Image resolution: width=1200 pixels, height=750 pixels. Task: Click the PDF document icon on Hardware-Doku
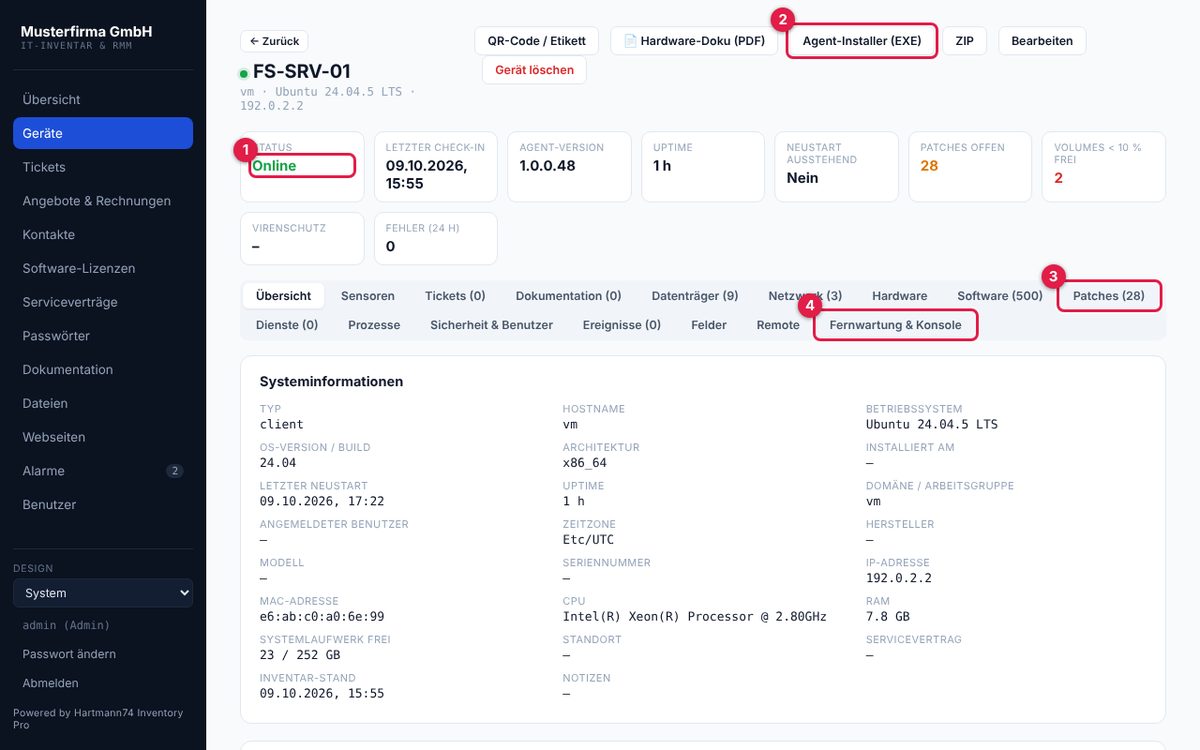[x=630, y=41]
